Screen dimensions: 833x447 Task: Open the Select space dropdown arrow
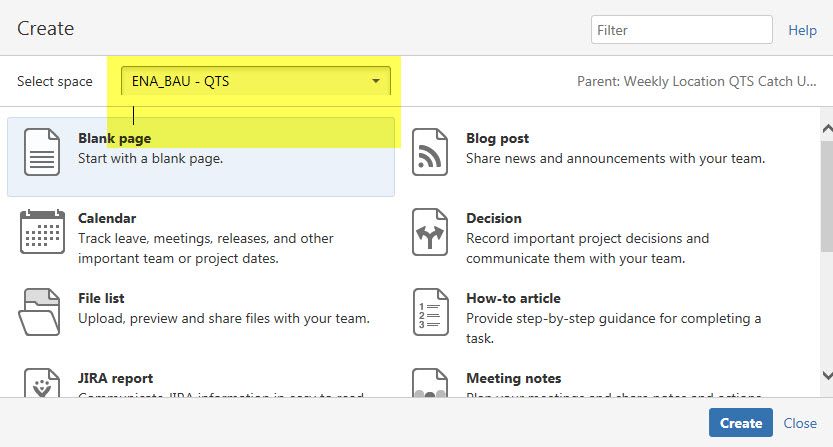[x=376, y=81]
